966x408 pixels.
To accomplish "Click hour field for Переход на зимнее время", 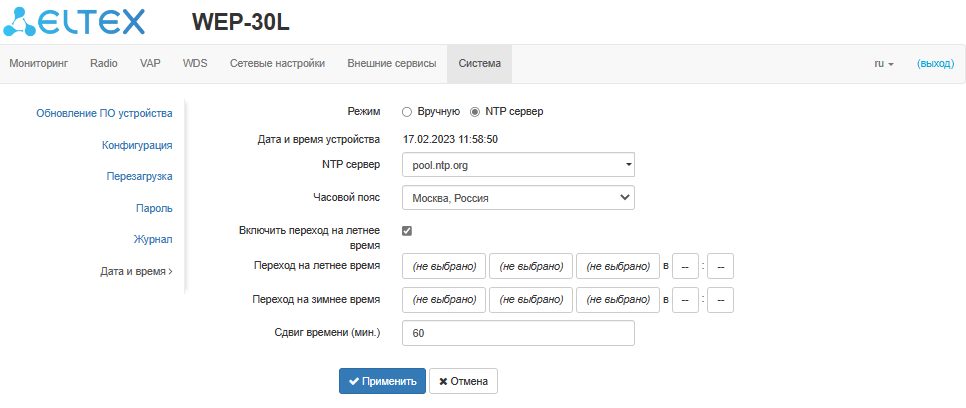I will [685, 300].
